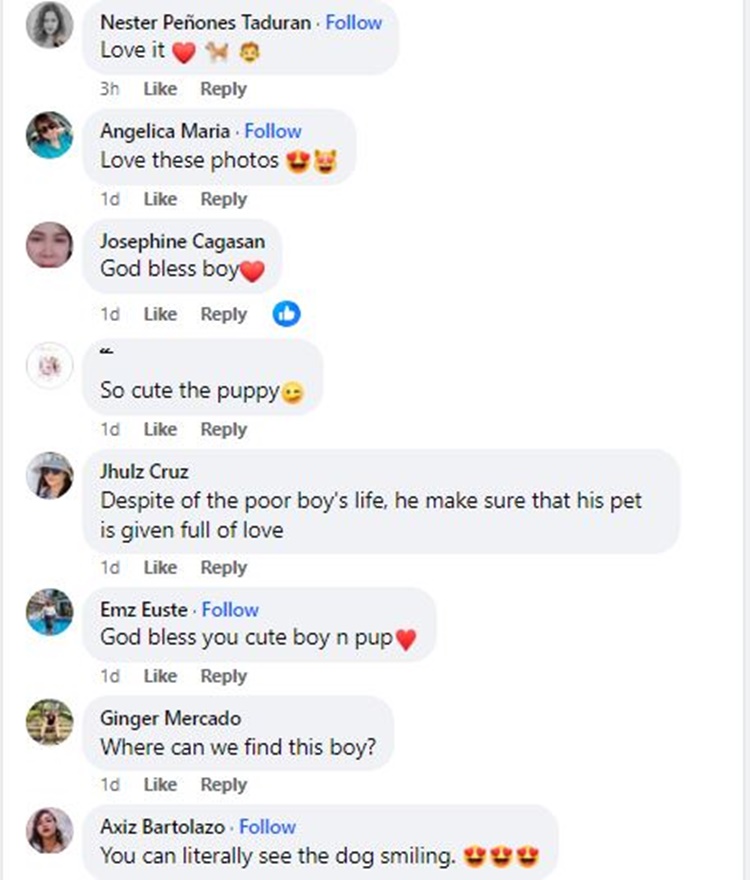Follow Angelica Maria

(273, 131)
